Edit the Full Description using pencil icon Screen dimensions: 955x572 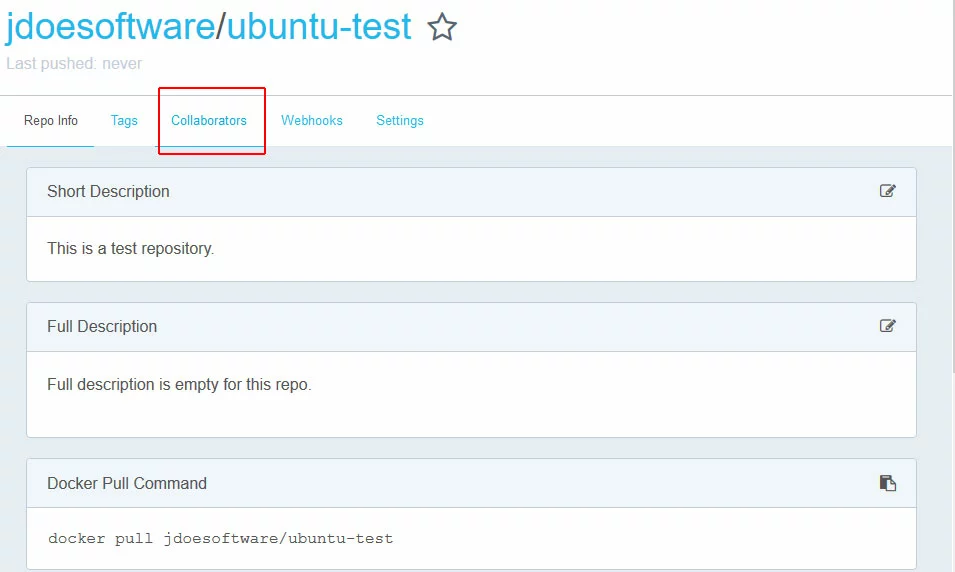(x=887, y=326)
